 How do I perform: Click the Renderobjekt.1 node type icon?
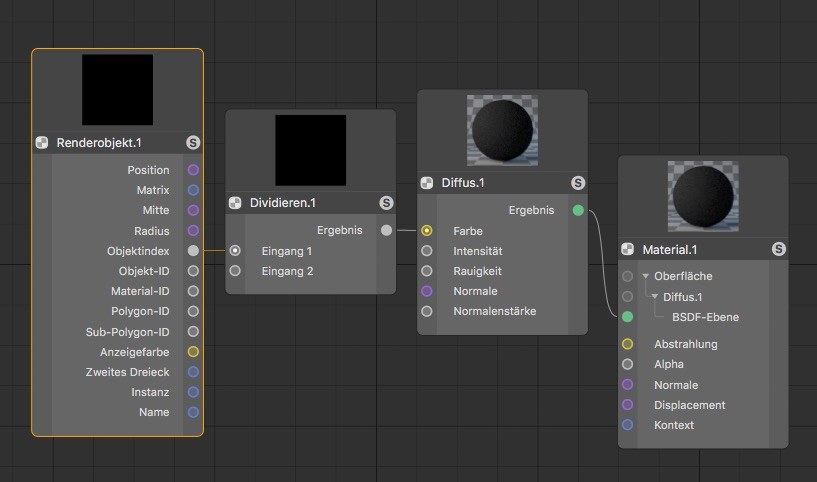(42, 142)
